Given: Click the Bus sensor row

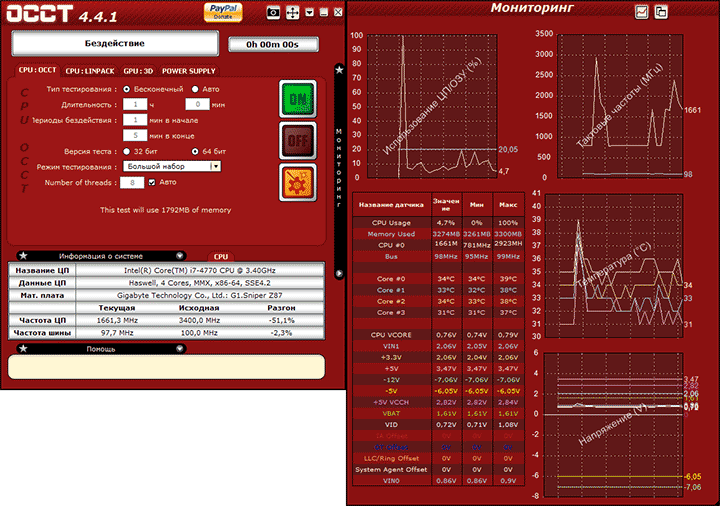Looking at the screenshot, I should (x=439, y=256).
